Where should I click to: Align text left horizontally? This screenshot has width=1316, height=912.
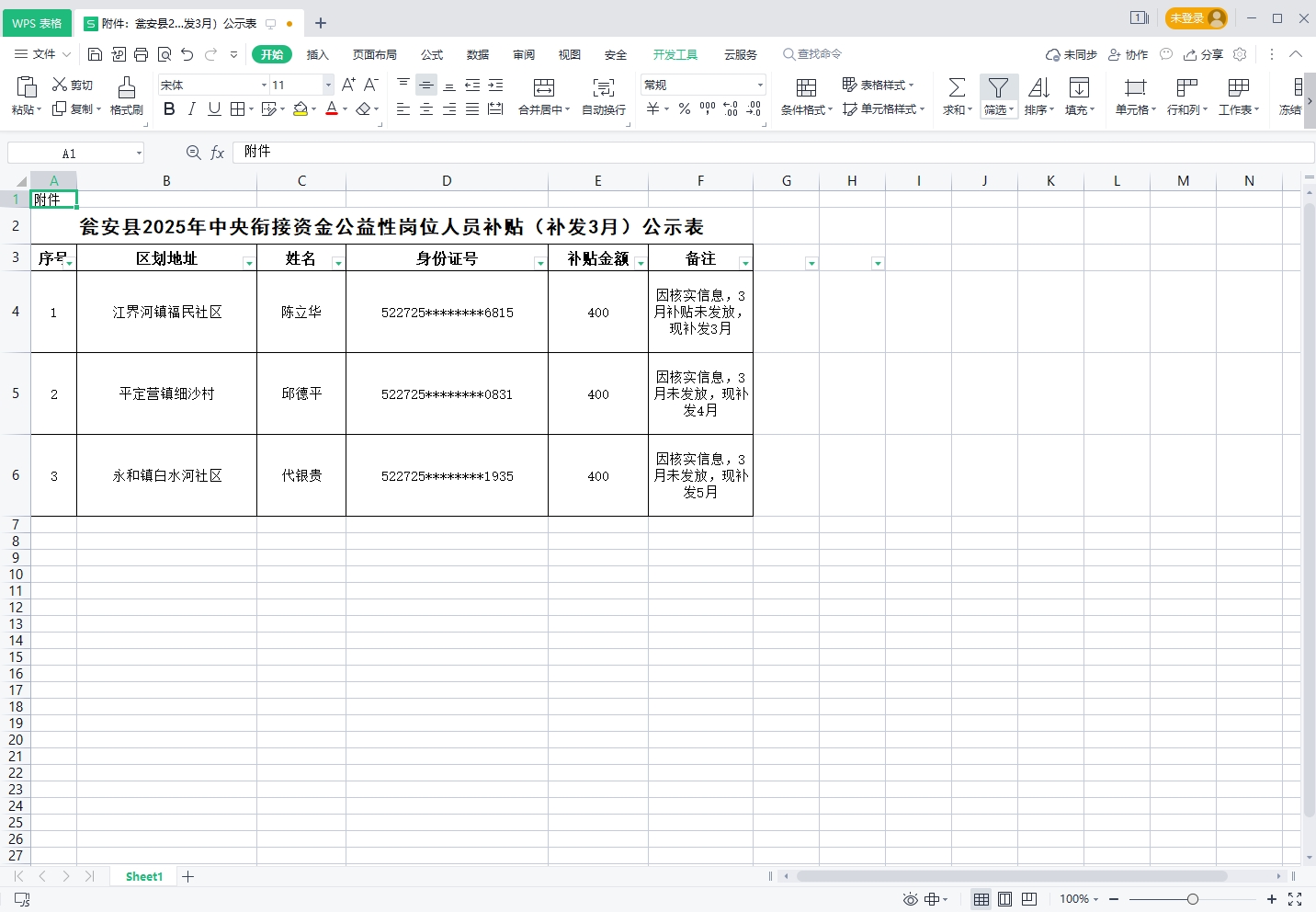(x=403, y=108)
